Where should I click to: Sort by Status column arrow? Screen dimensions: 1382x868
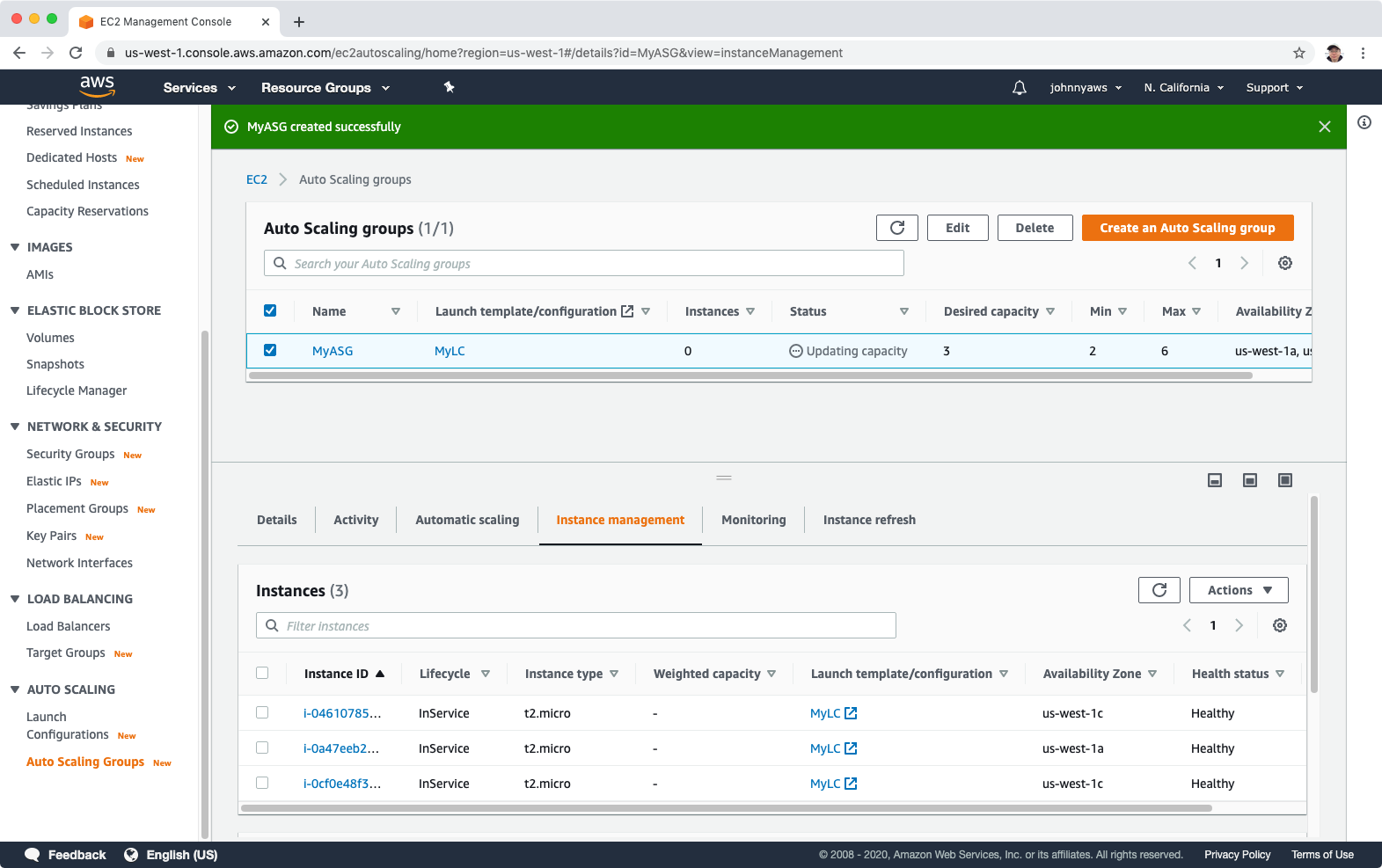click(x=904, y=311)
